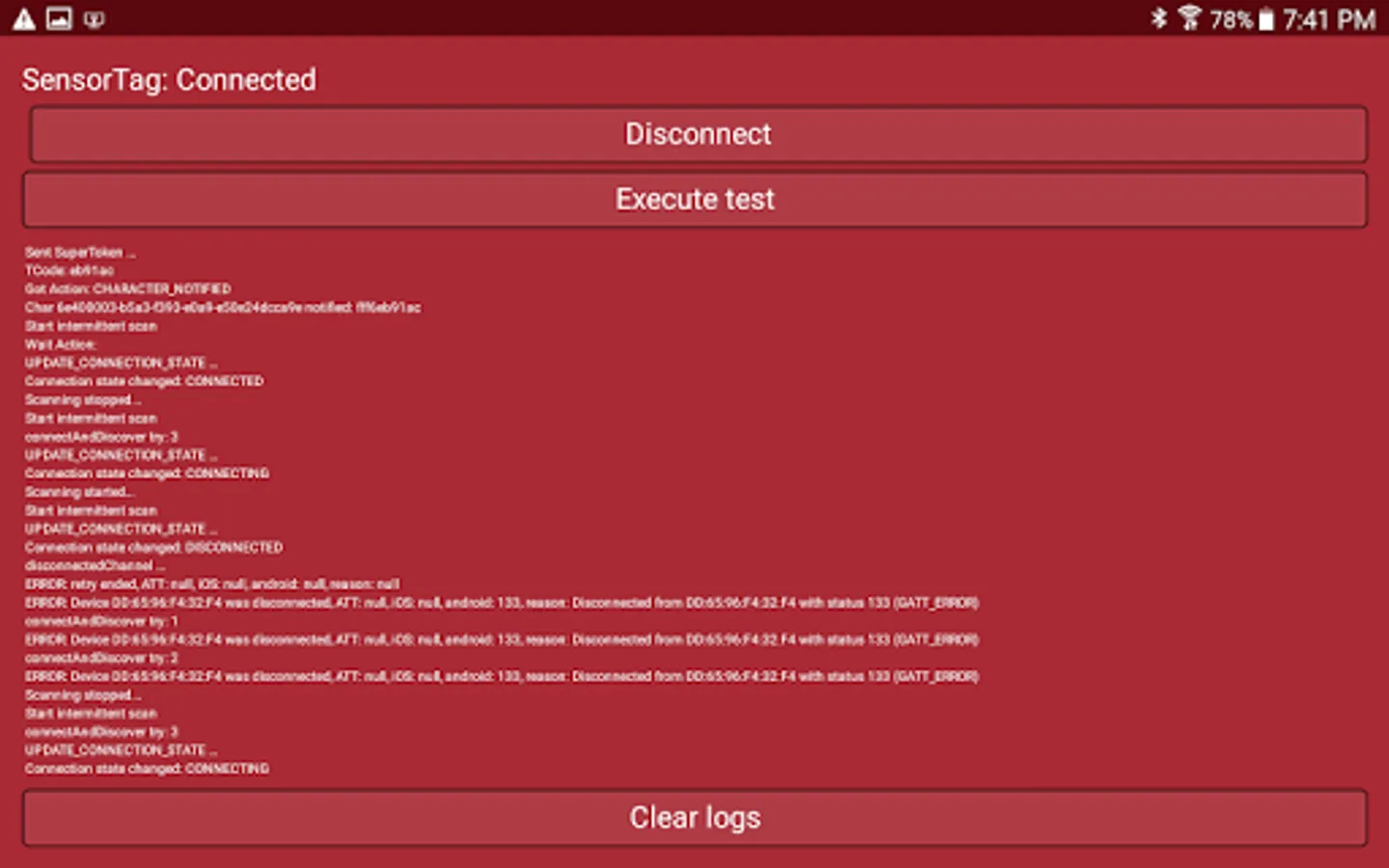This screenshot has height=868, width=1389.
Task: Tap the screen notification icon beside the image icon
Action: point(94,18)
